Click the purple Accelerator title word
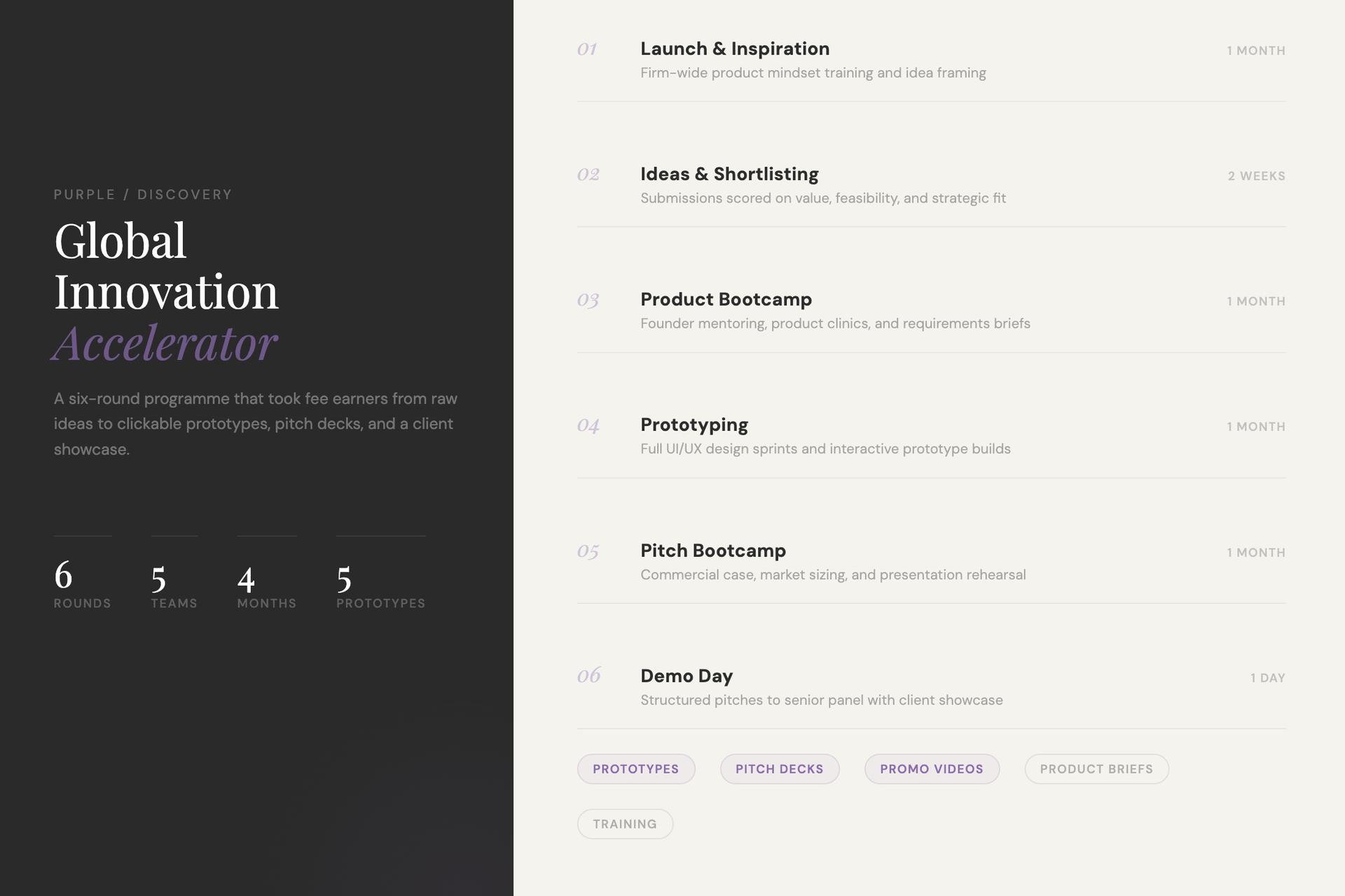 point(165,343)
